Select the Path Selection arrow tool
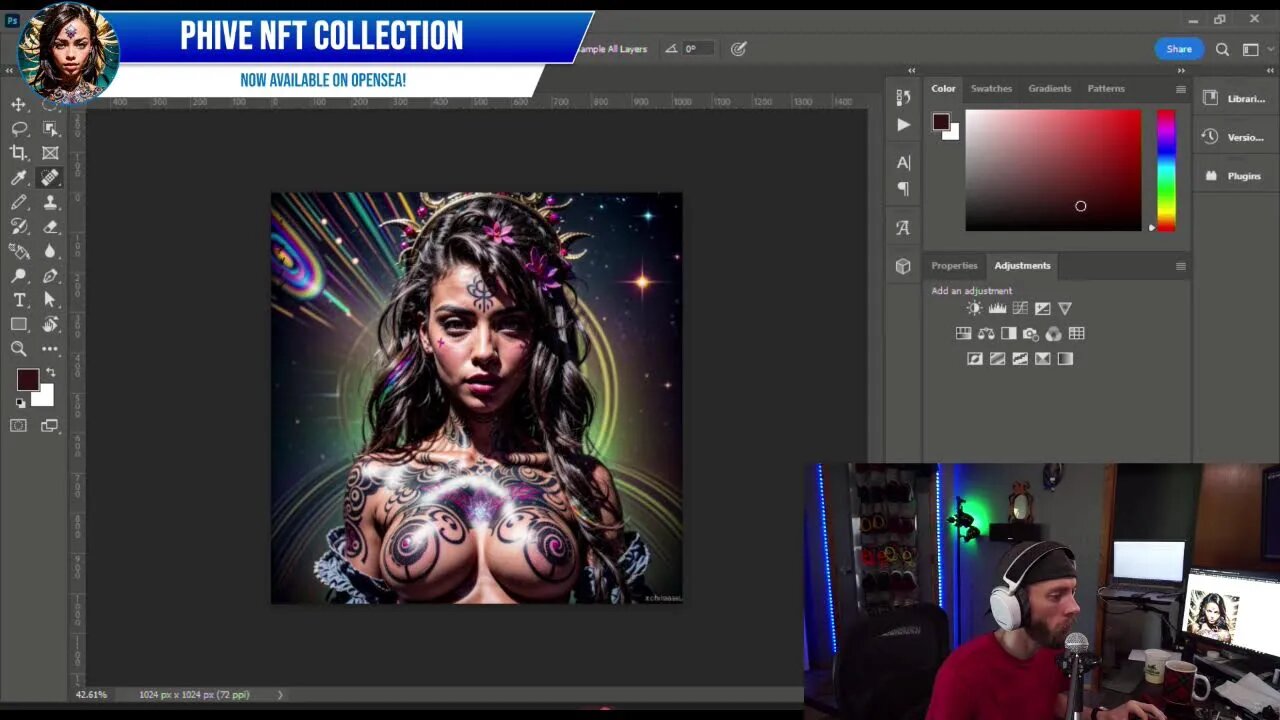This screenshot has width=1280, height=720. click(50, 300)
